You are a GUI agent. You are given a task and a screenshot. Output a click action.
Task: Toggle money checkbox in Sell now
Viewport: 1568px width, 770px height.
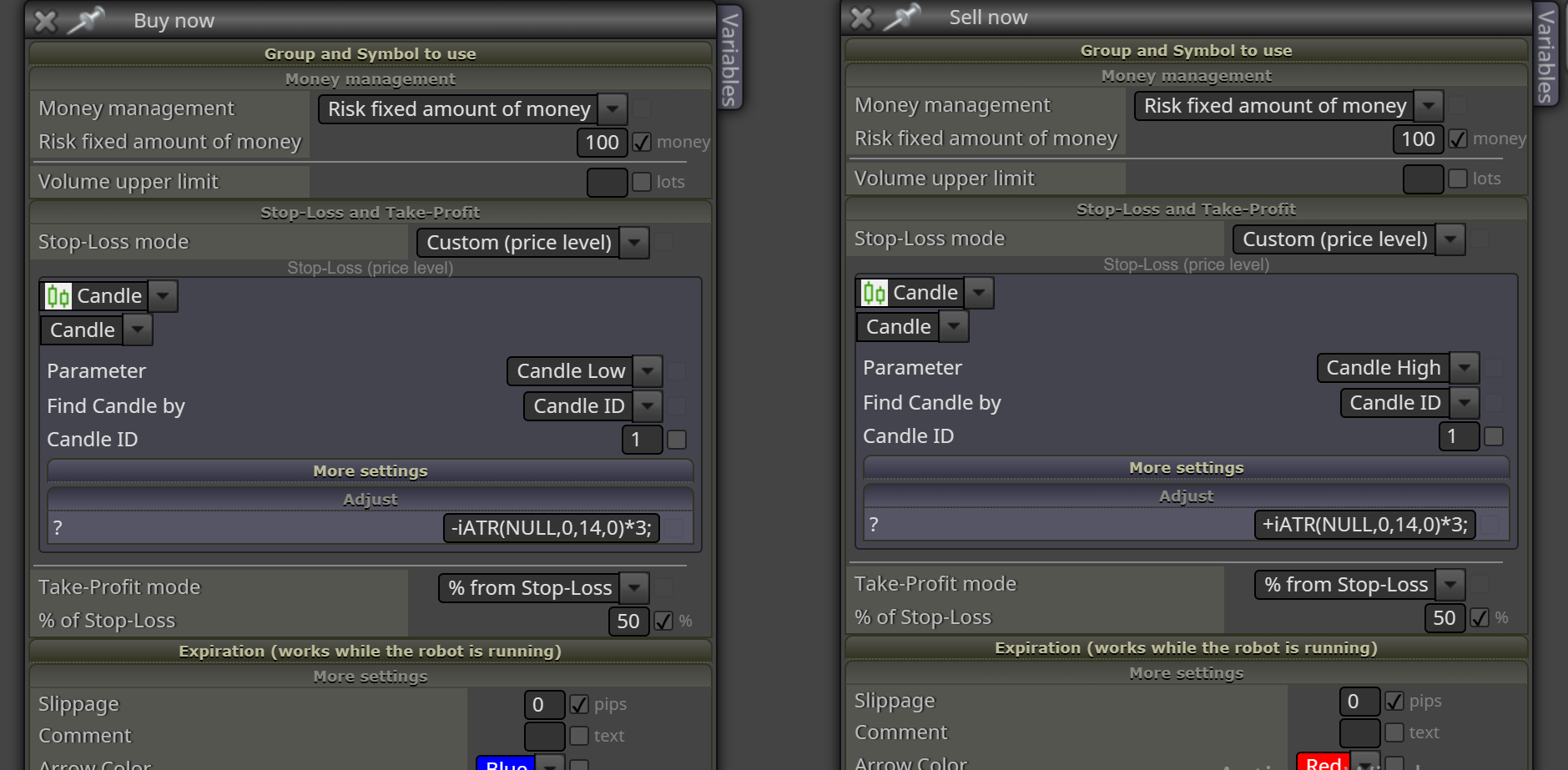[1458, 139]
